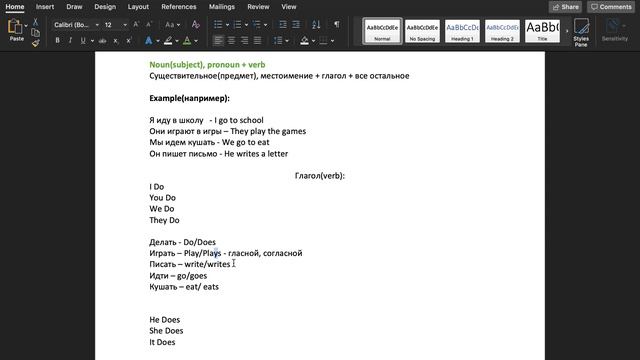Apply the Normal style
The height and width of the screenshot is (360, 640).
(x=382, y=31)
